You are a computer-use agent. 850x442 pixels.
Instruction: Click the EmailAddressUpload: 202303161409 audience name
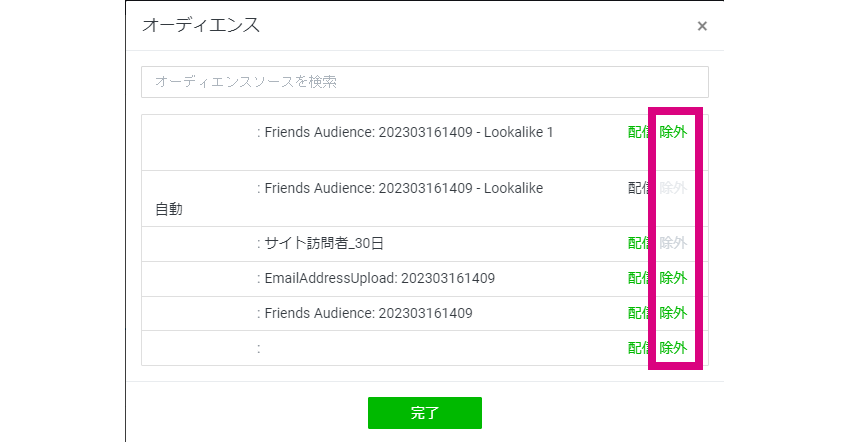[379, 278]
